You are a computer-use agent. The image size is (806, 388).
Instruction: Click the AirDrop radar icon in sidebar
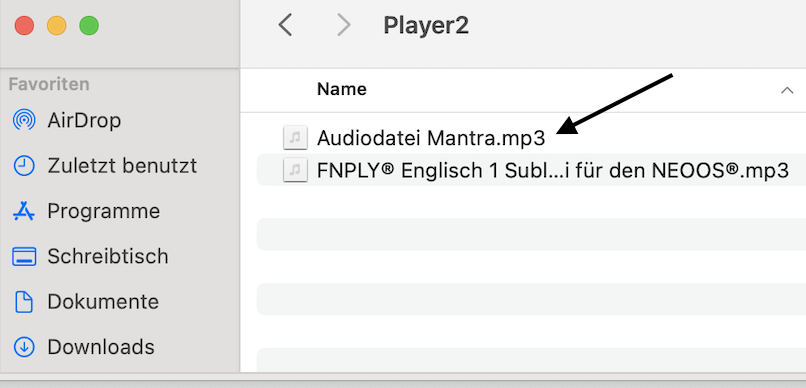tap(24, 121)
